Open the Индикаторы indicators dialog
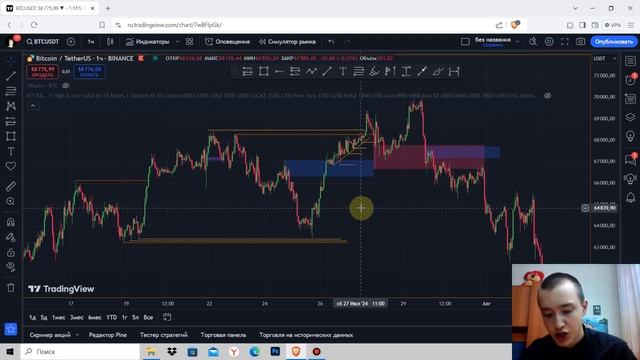The image size is (640, 360). [147, 42]
